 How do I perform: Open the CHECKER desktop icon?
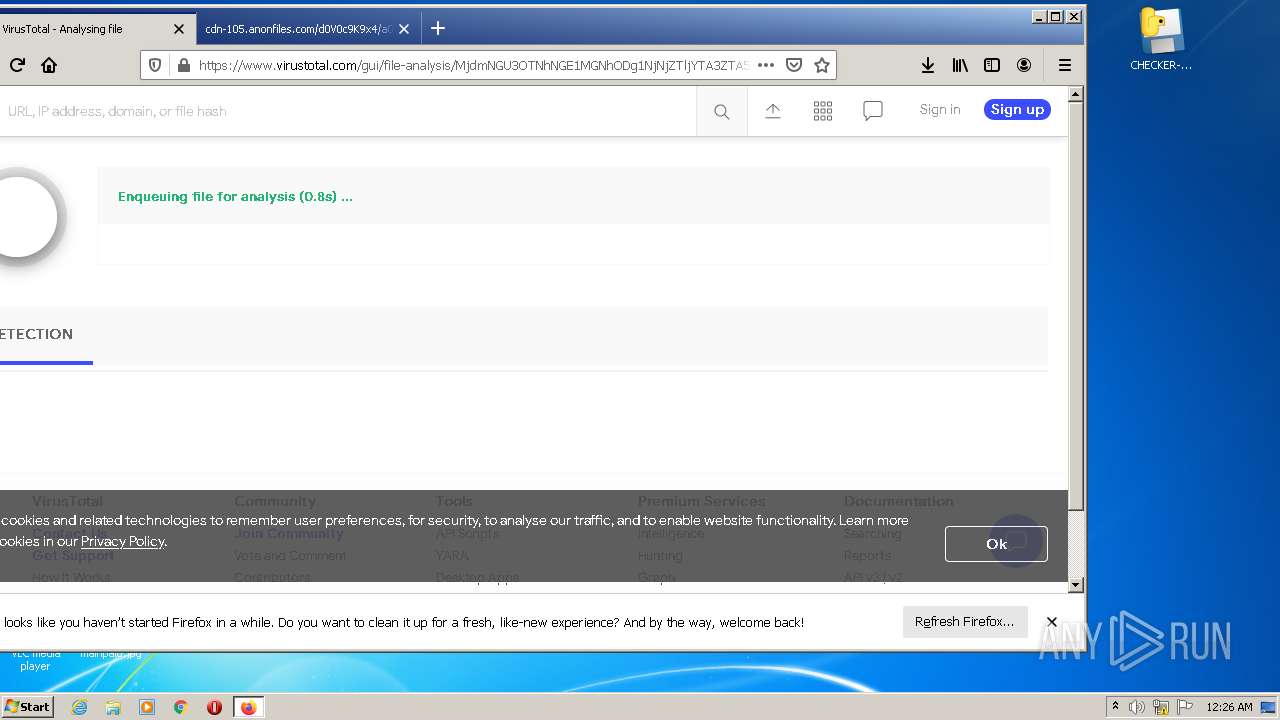(x=1161, y=40)
